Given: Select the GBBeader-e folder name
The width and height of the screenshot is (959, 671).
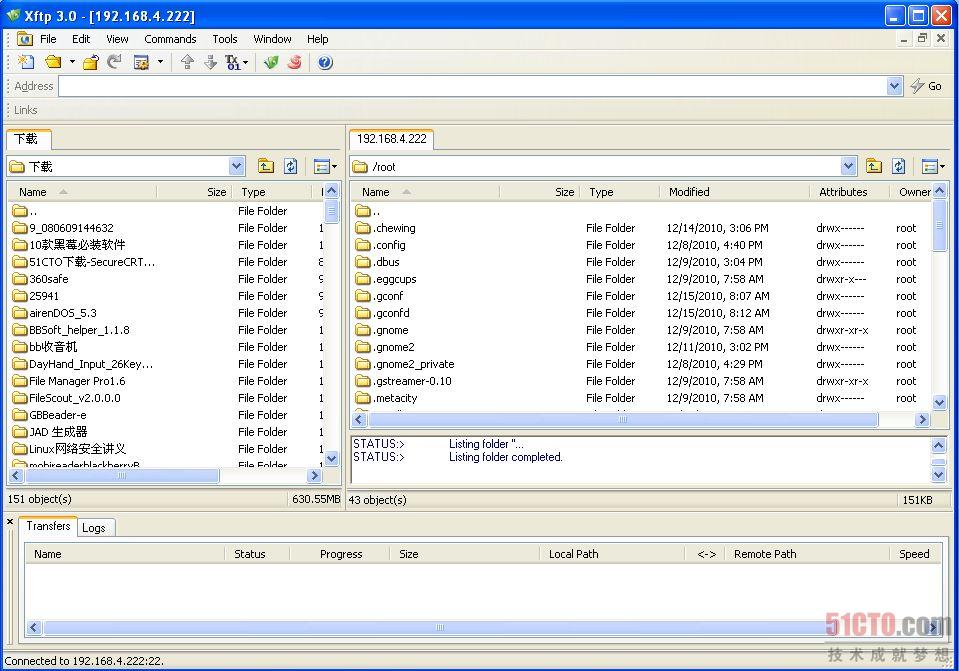Looking at the screenshot, I should click(x=58, y=415).
